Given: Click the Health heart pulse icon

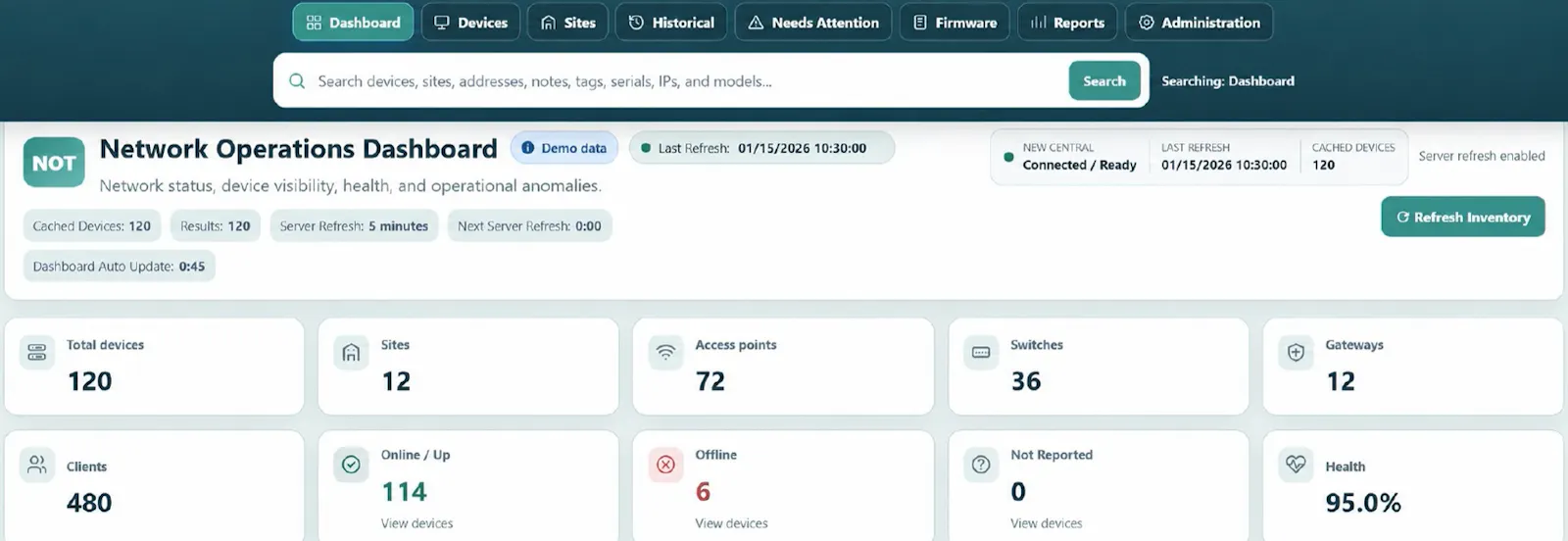Looking at the screenshot, I should coord(1296,464).
